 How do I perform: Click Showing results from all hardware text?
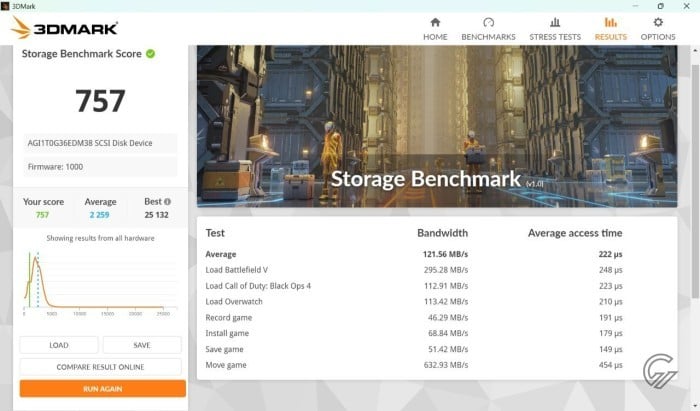tap(100, 238)
